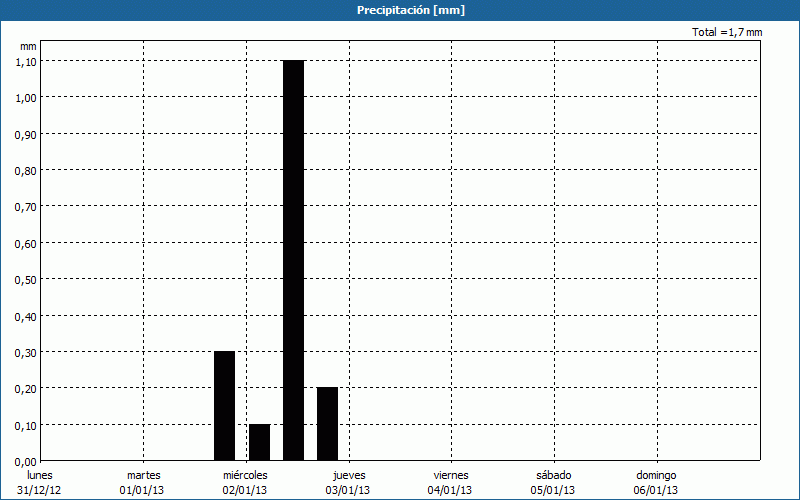Click the domingo day label
Image resolution: width=800 pixels, height=500 pixels.
pyautogui.click(x=656, y=475)
